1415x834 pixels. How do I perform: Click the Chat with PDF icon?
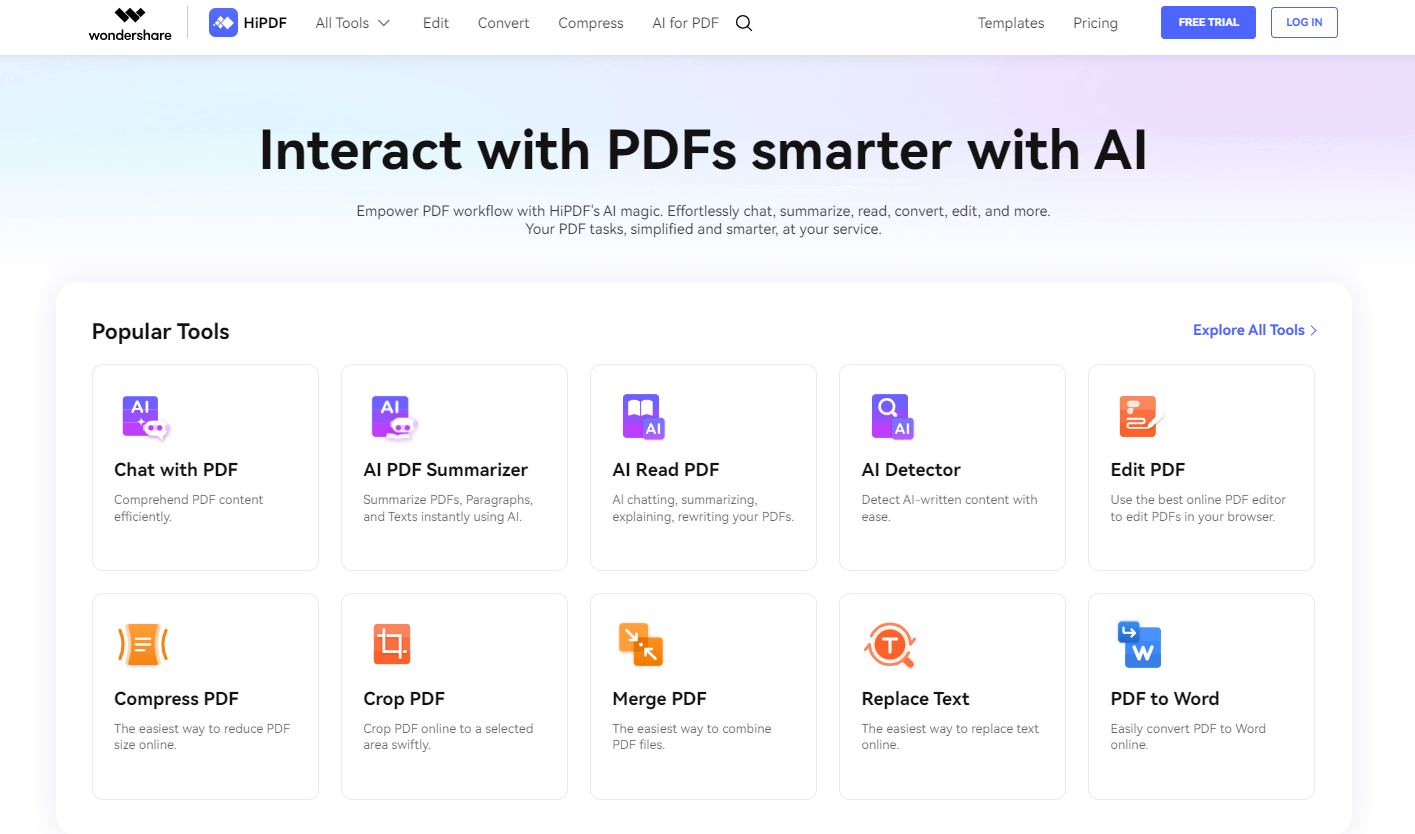(x=146, y=417)
